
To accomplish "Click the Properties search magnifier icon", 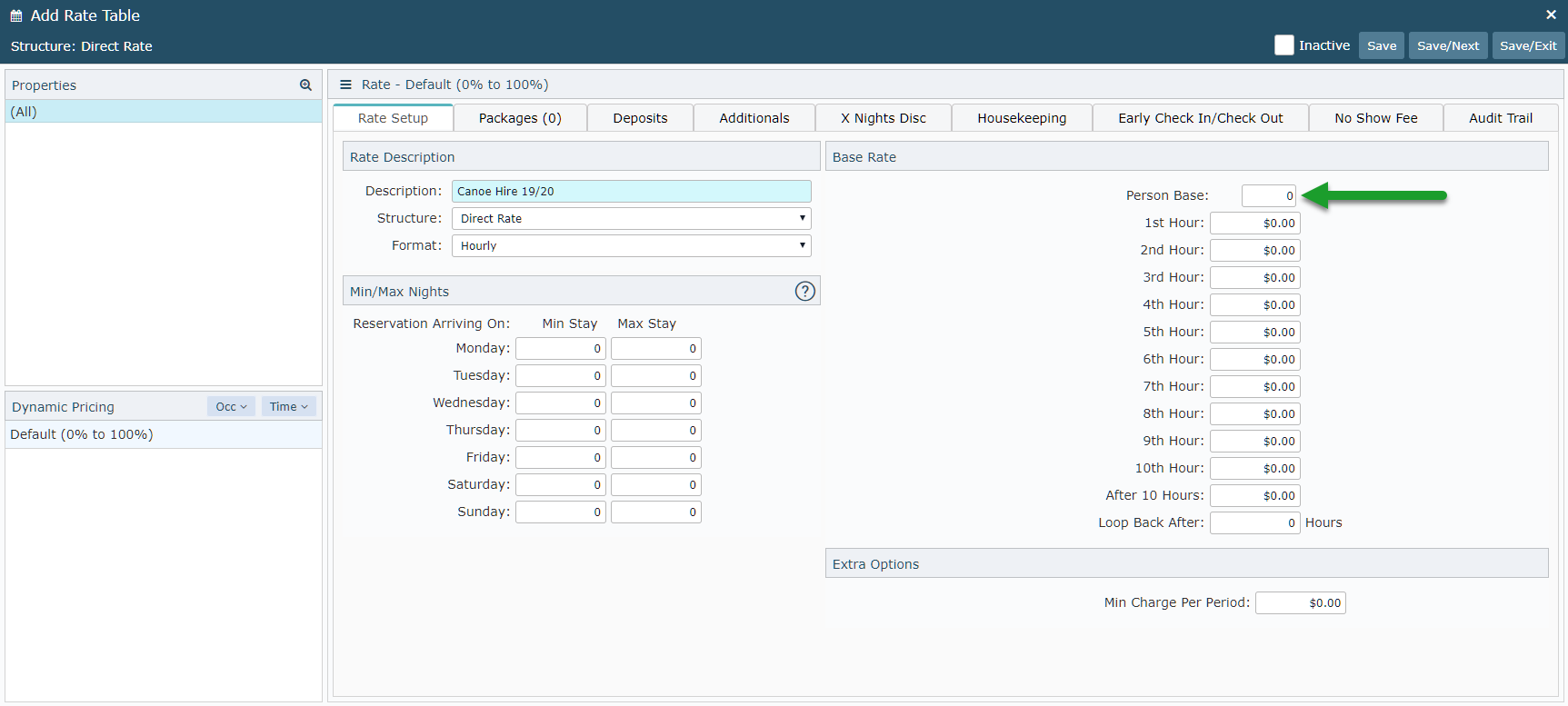I will 305,85.
